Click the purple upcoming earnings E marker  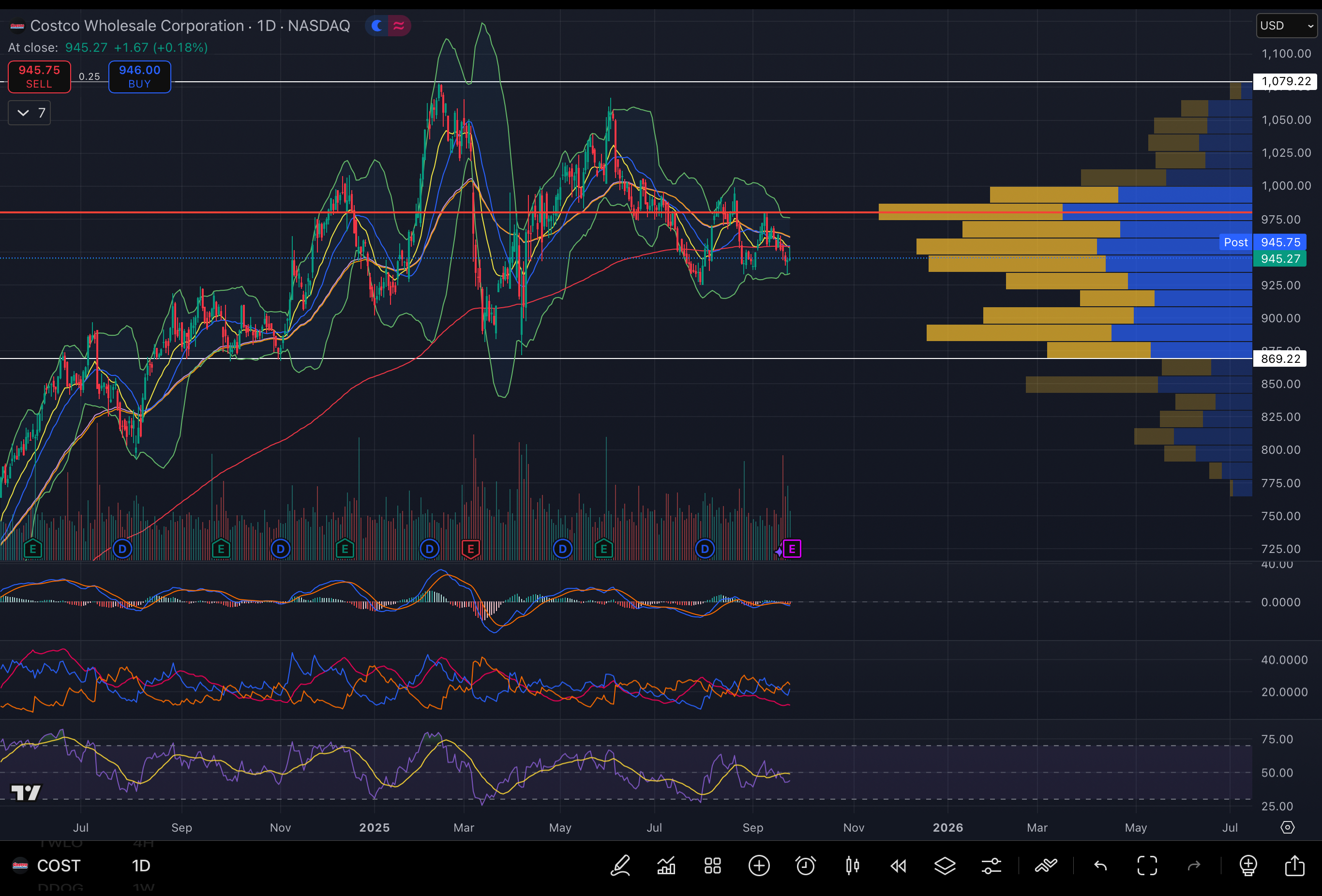[792, 549]
